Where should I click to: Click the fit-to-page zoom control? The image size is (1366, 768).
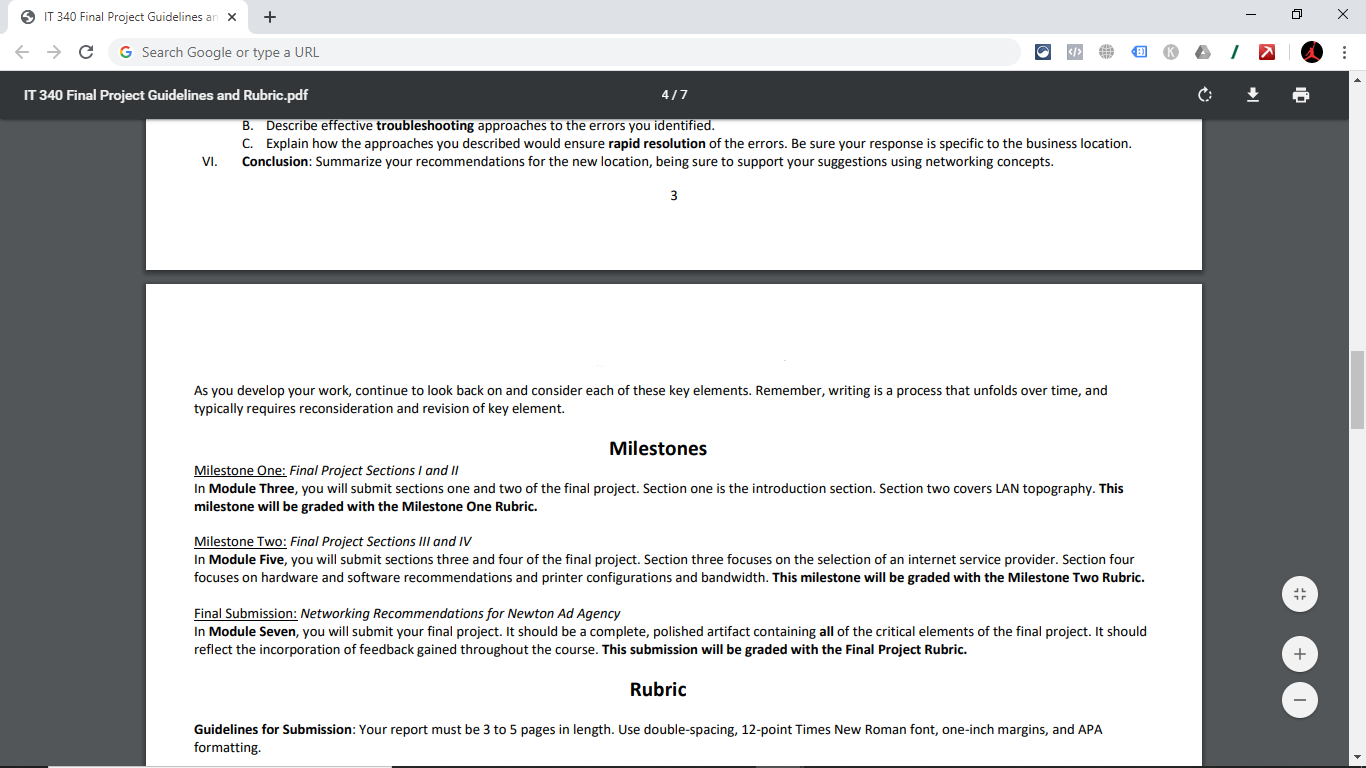(x=1299, y=593)
